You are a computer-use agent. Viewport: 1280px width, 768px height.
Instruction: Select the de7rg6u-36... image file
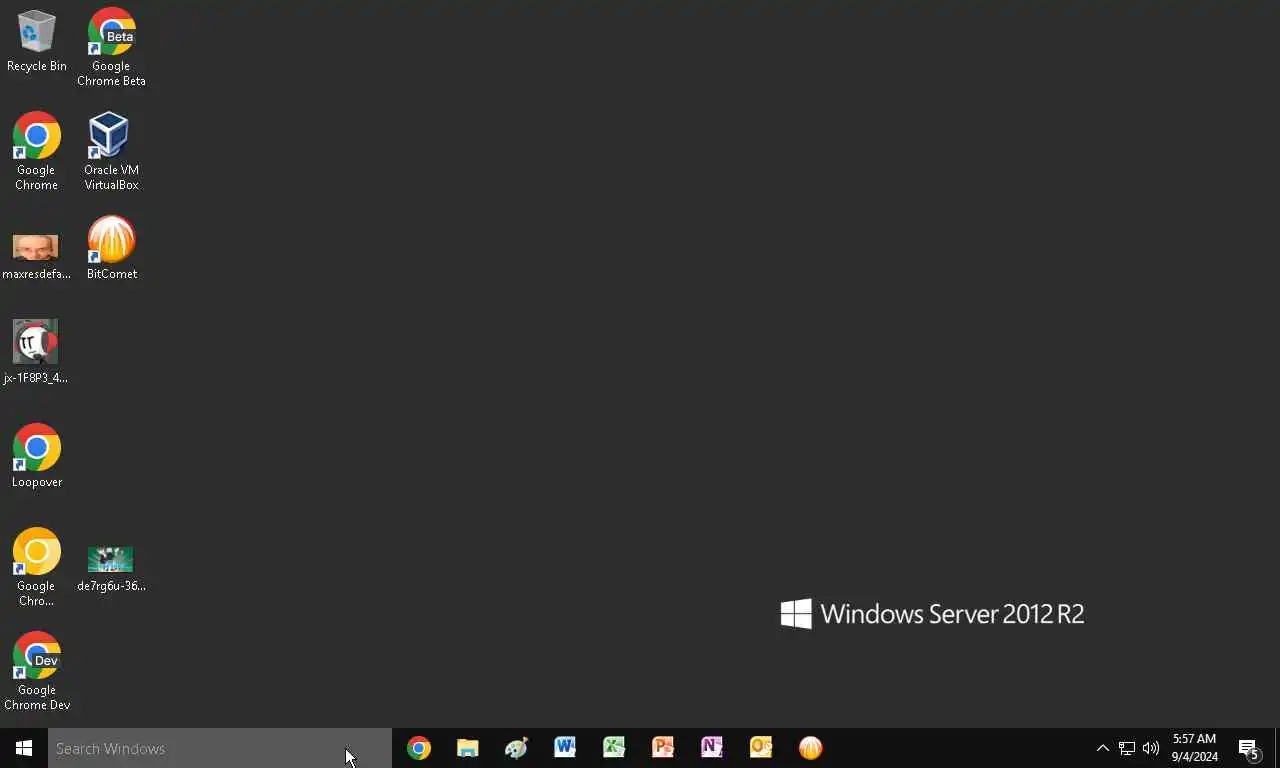[111, 569]
